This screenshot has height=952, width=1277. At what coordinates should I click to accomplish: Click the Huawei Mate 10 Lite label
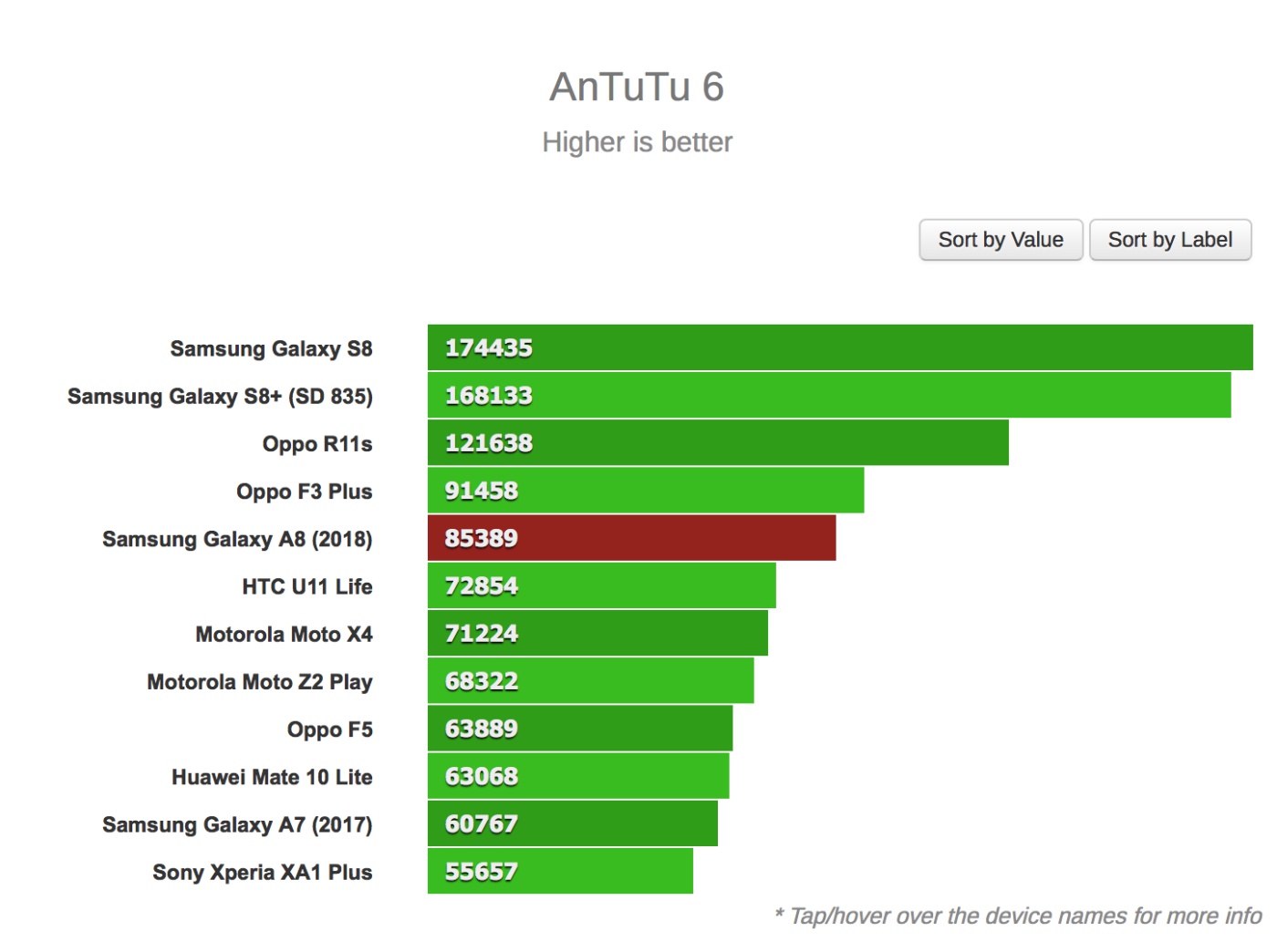[272, 777]
